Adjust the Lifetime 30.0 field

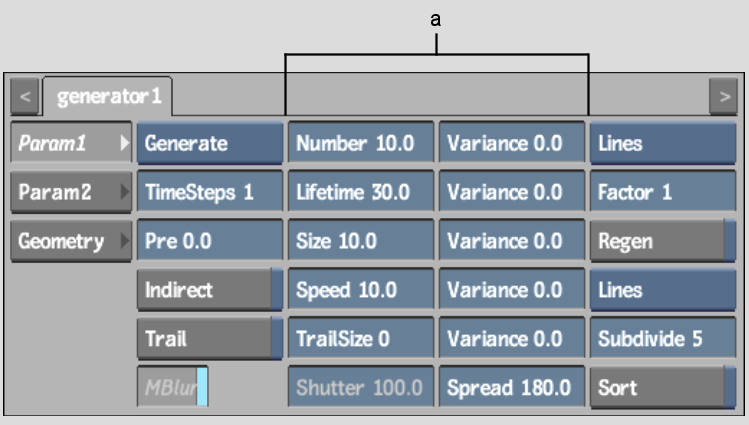(361, 192)
